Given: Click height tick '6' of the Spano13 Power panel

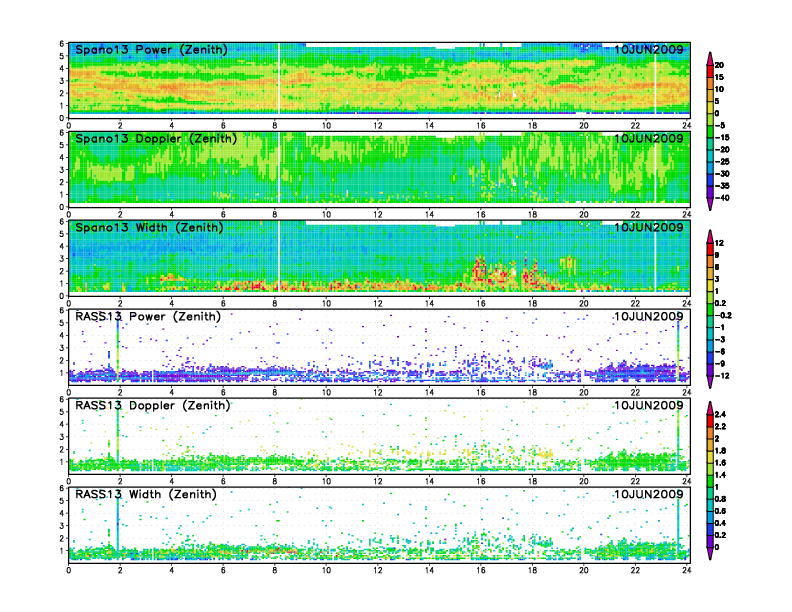Looking at the screenshot, I should coord(62,44).
